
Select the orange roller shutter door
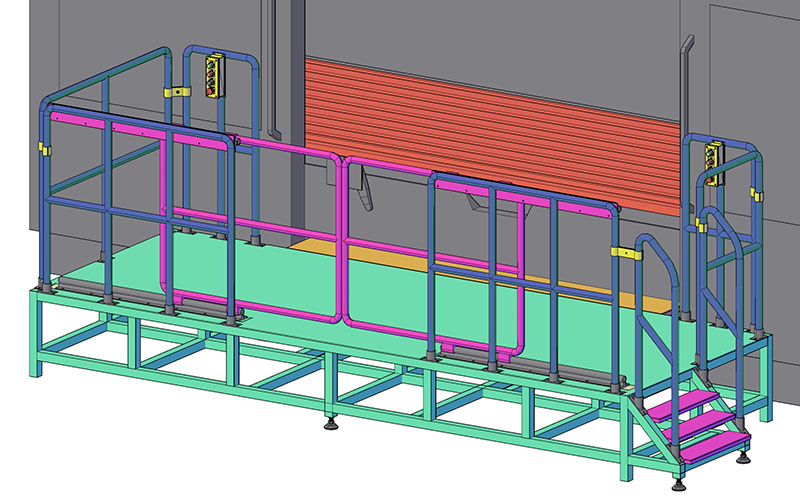(x=480, y=120)
